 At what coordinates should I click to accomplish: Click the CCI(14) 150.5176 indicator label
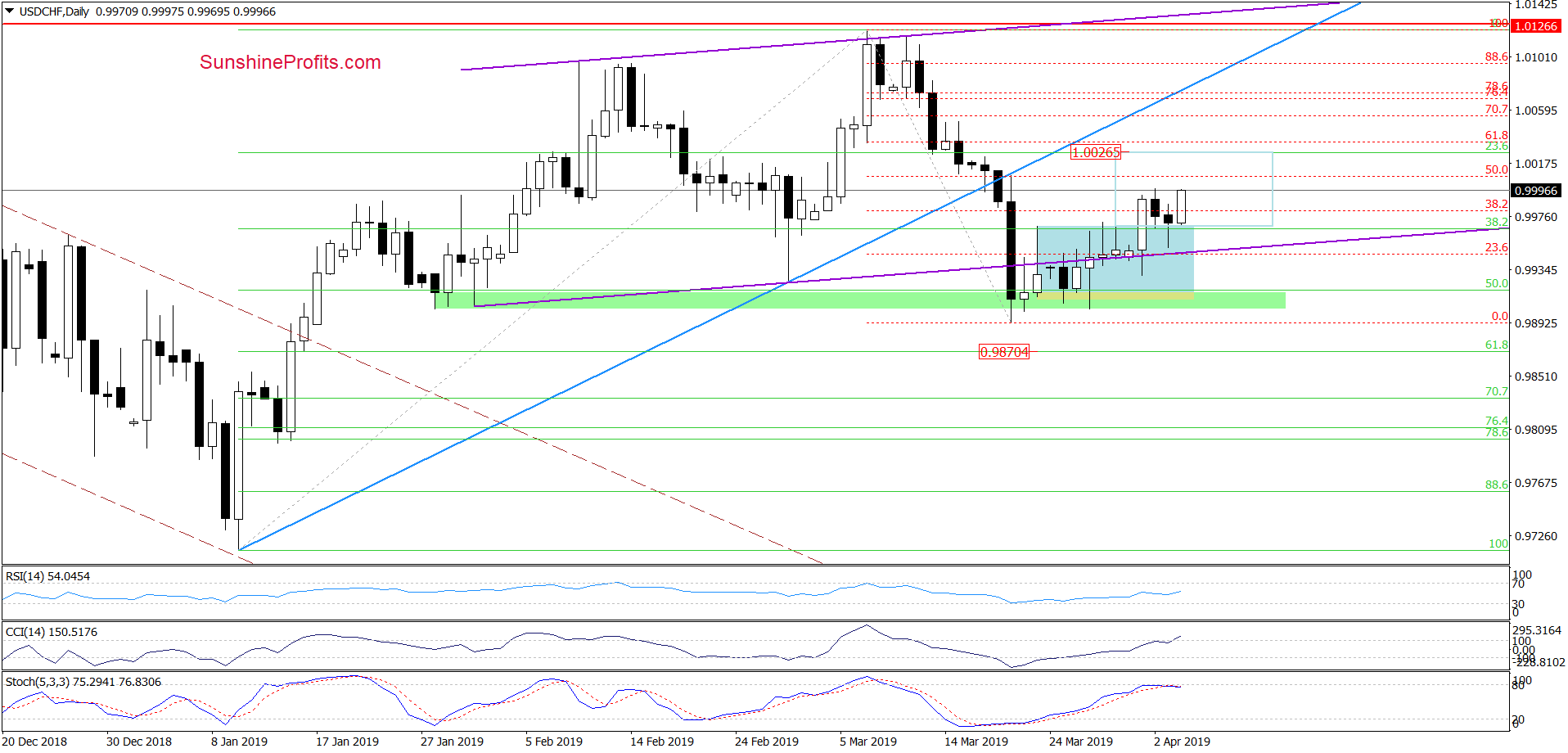click(52, 632)
